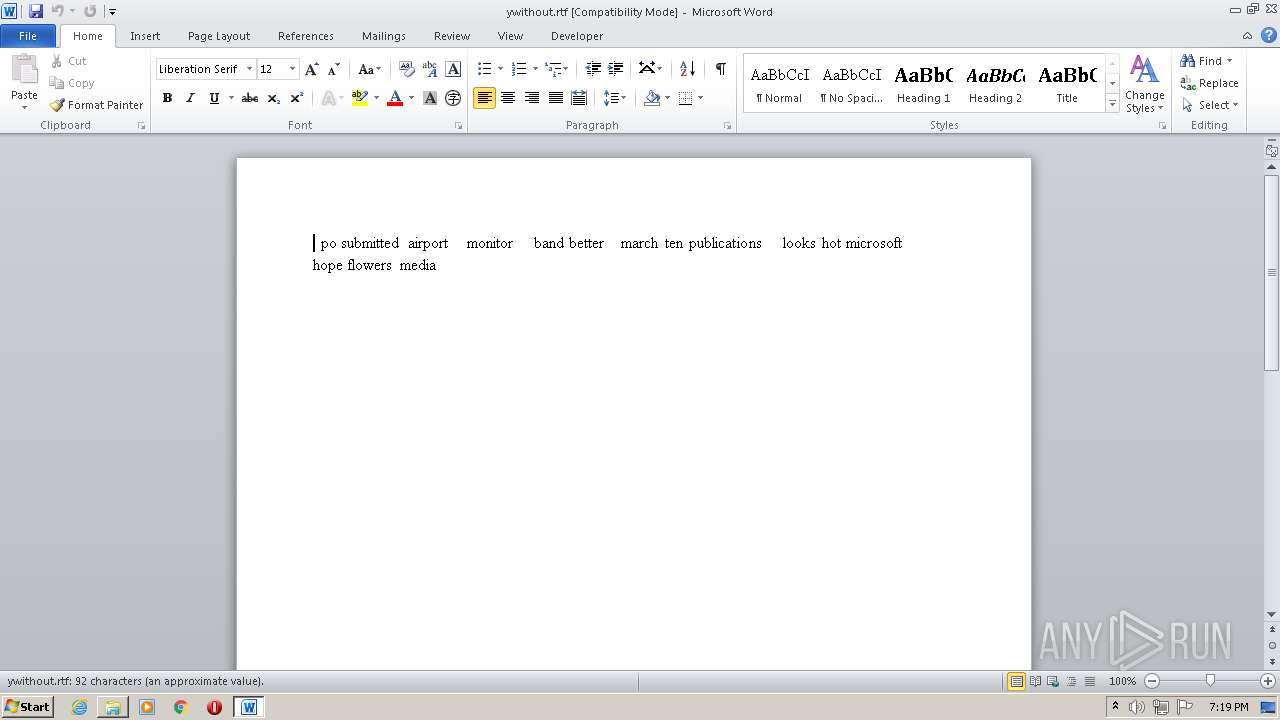Viewport: 1280px width, 720px height.
Task: Click the Character Border icon
Action: point(453,69)
